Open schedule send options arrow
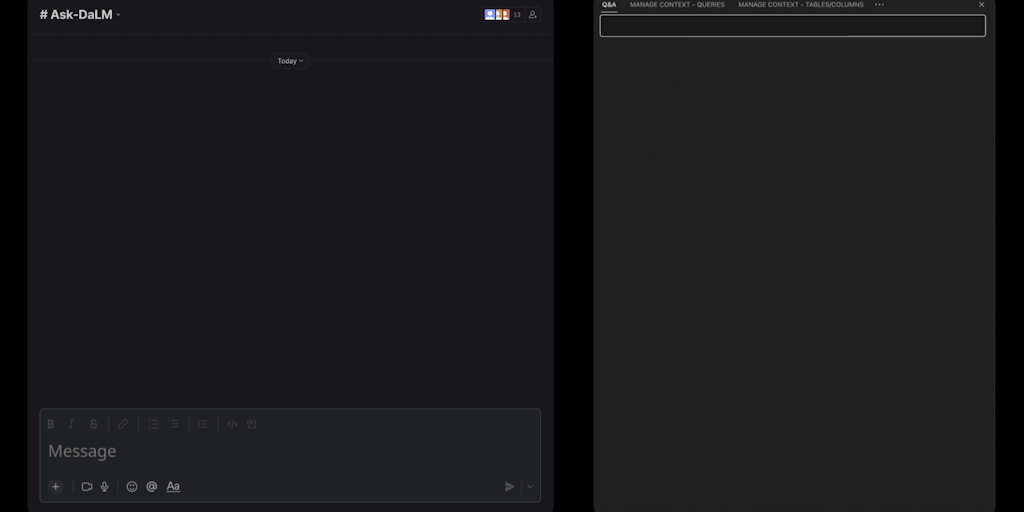1024x512 pixels. pyautogui.click(x=530, y=487)
